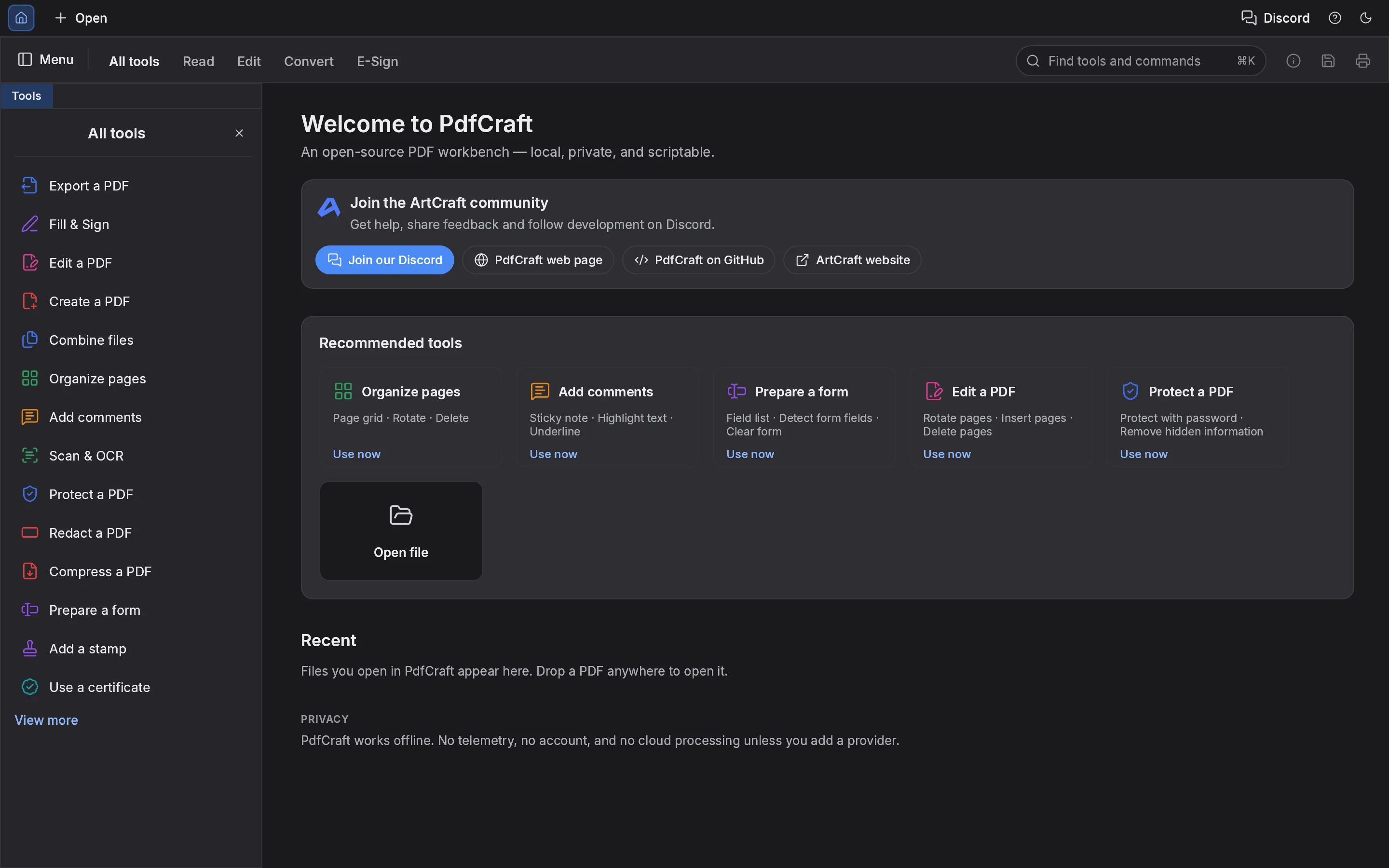Choose Create a PDF in sidebar

point(132,301)
